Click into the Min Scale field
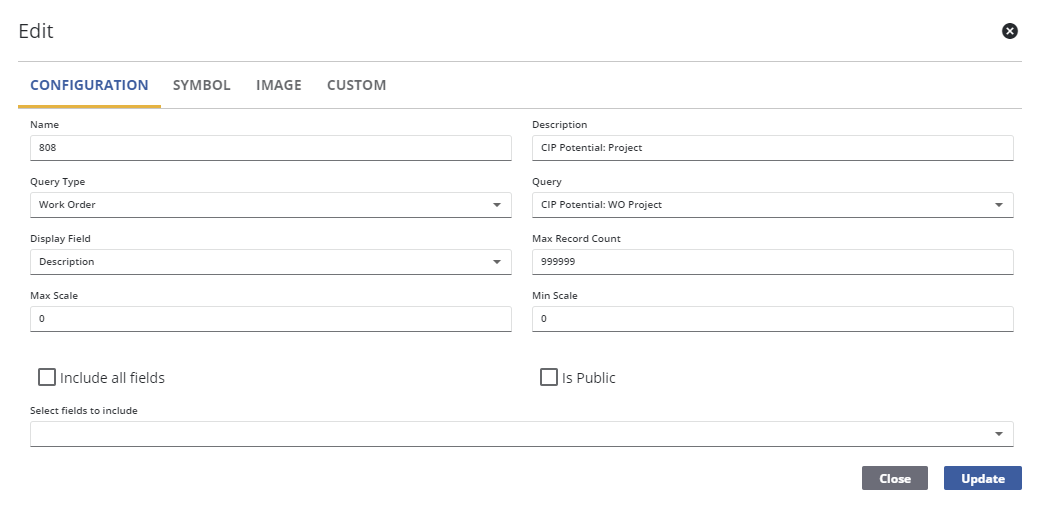1040x514 pixels. click(x=772, y=318)
